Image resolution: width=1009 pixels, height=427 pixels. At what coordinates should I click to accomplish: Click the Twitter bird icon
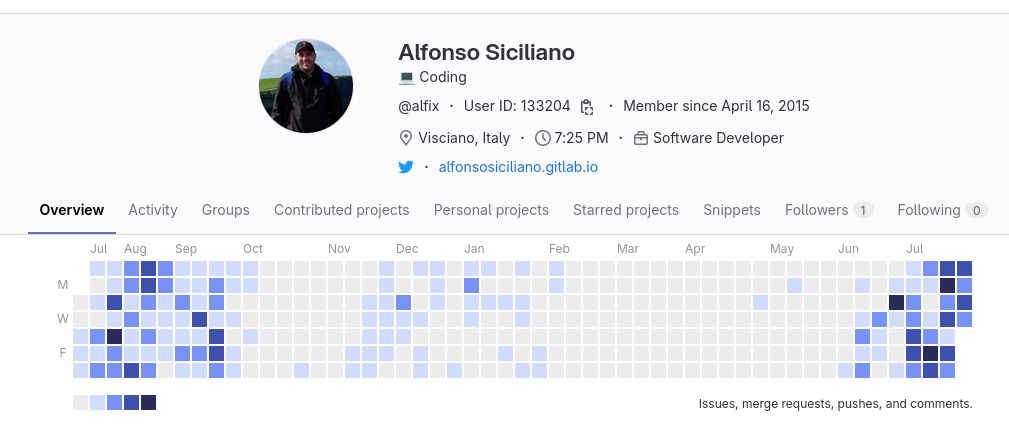(406, 167)
